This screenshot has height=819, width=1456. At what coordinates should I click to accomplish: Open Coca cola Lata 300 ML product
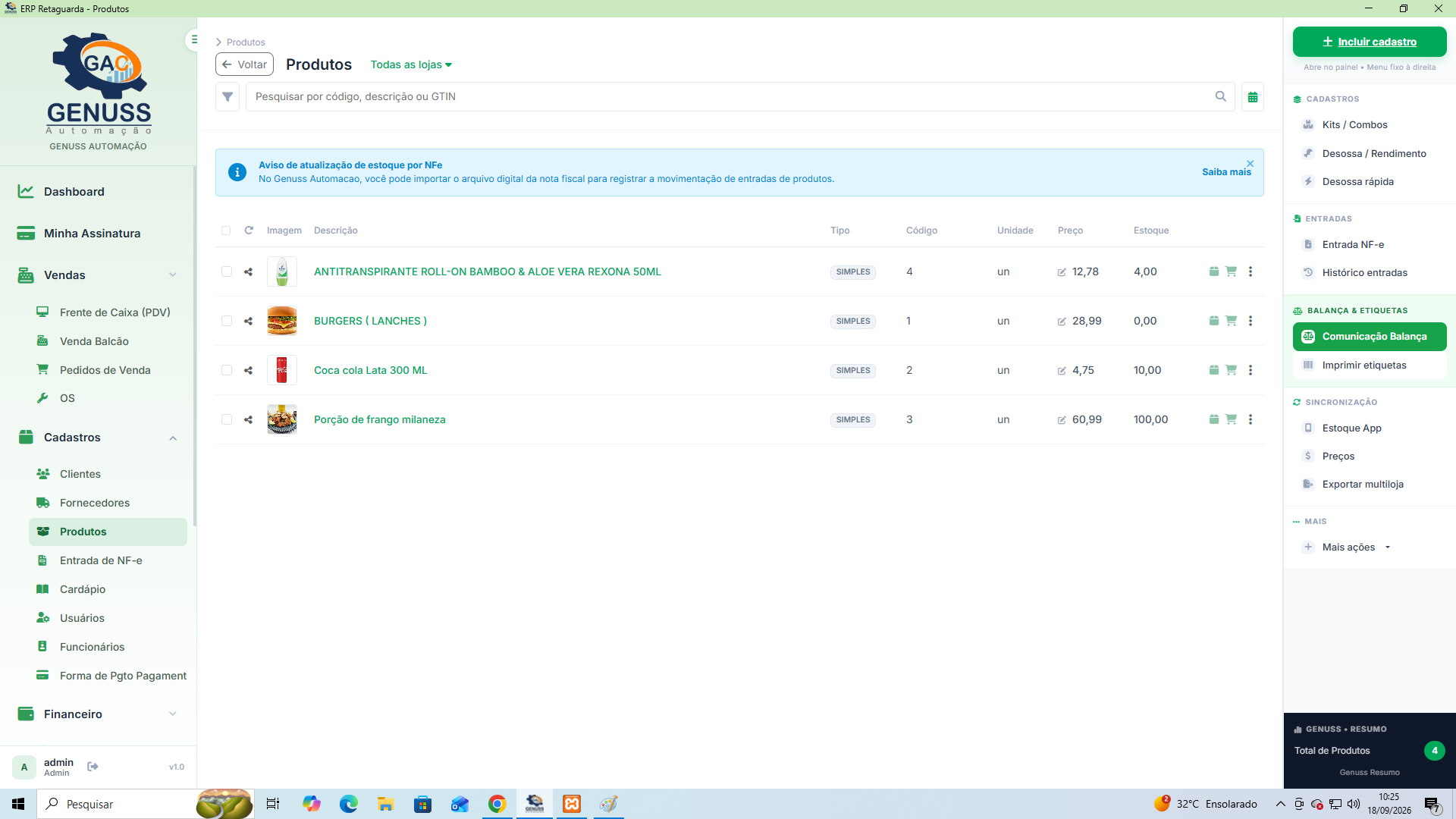[x=370, y=370]
